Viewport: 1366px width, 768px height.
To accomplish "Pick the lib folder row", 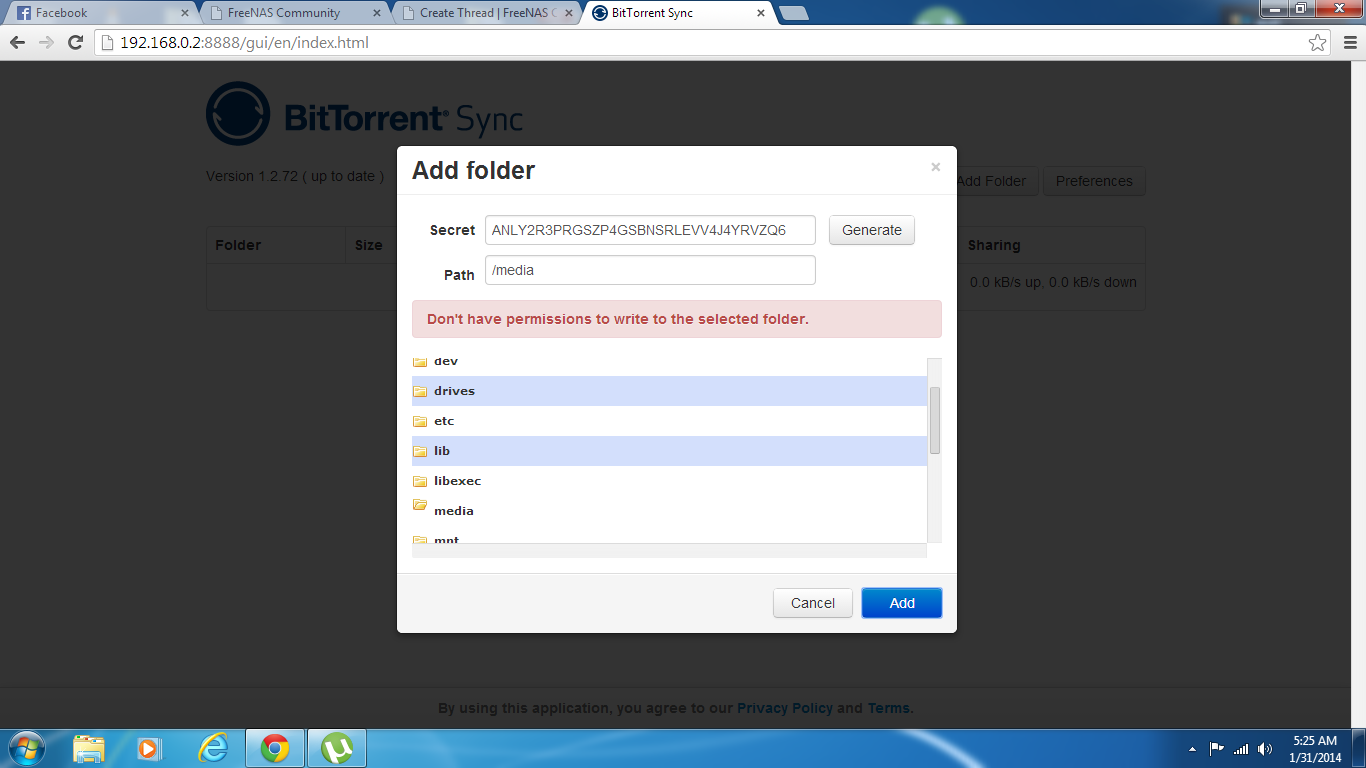I will 669,451.
